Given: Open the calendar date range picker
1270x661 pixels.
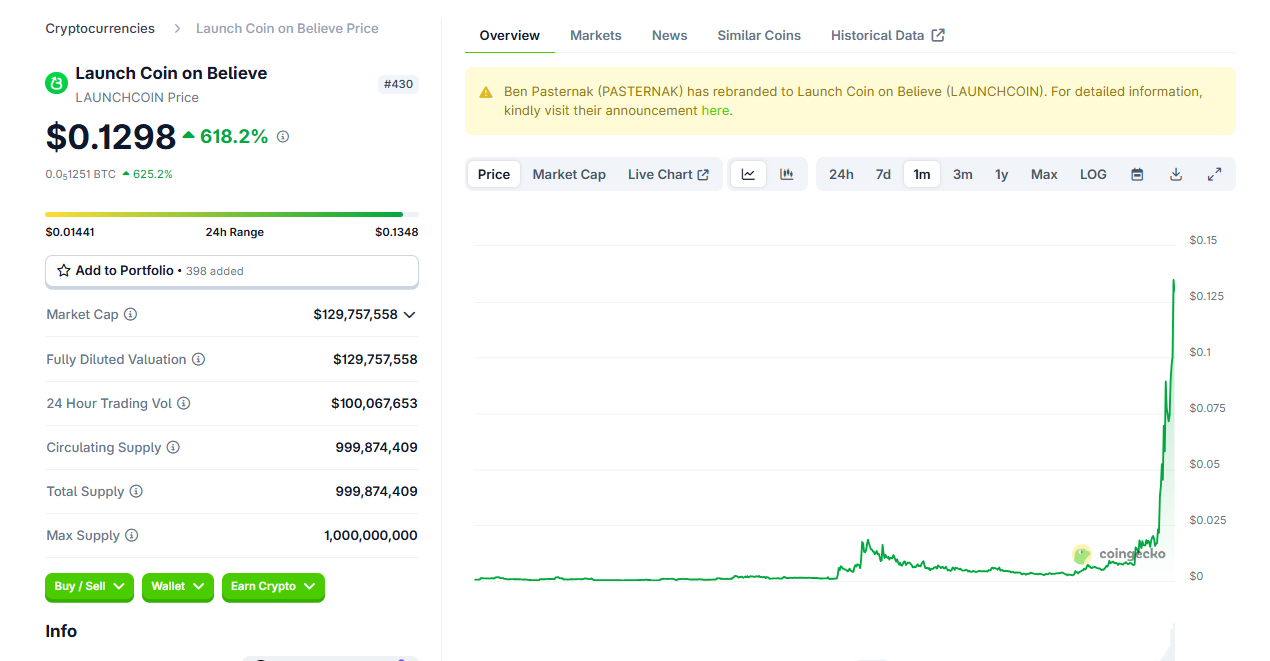Looking at the screenshot, I should (x=1137, y=174).
